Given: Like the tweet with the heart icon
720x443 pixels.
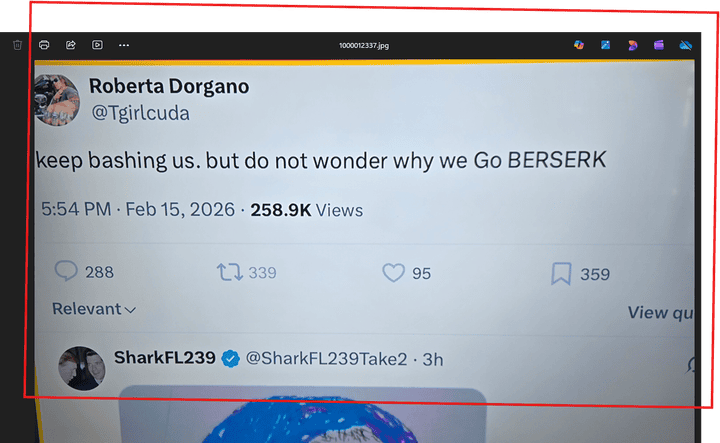Looking at the screenshot, I should [x=394, y=273].
